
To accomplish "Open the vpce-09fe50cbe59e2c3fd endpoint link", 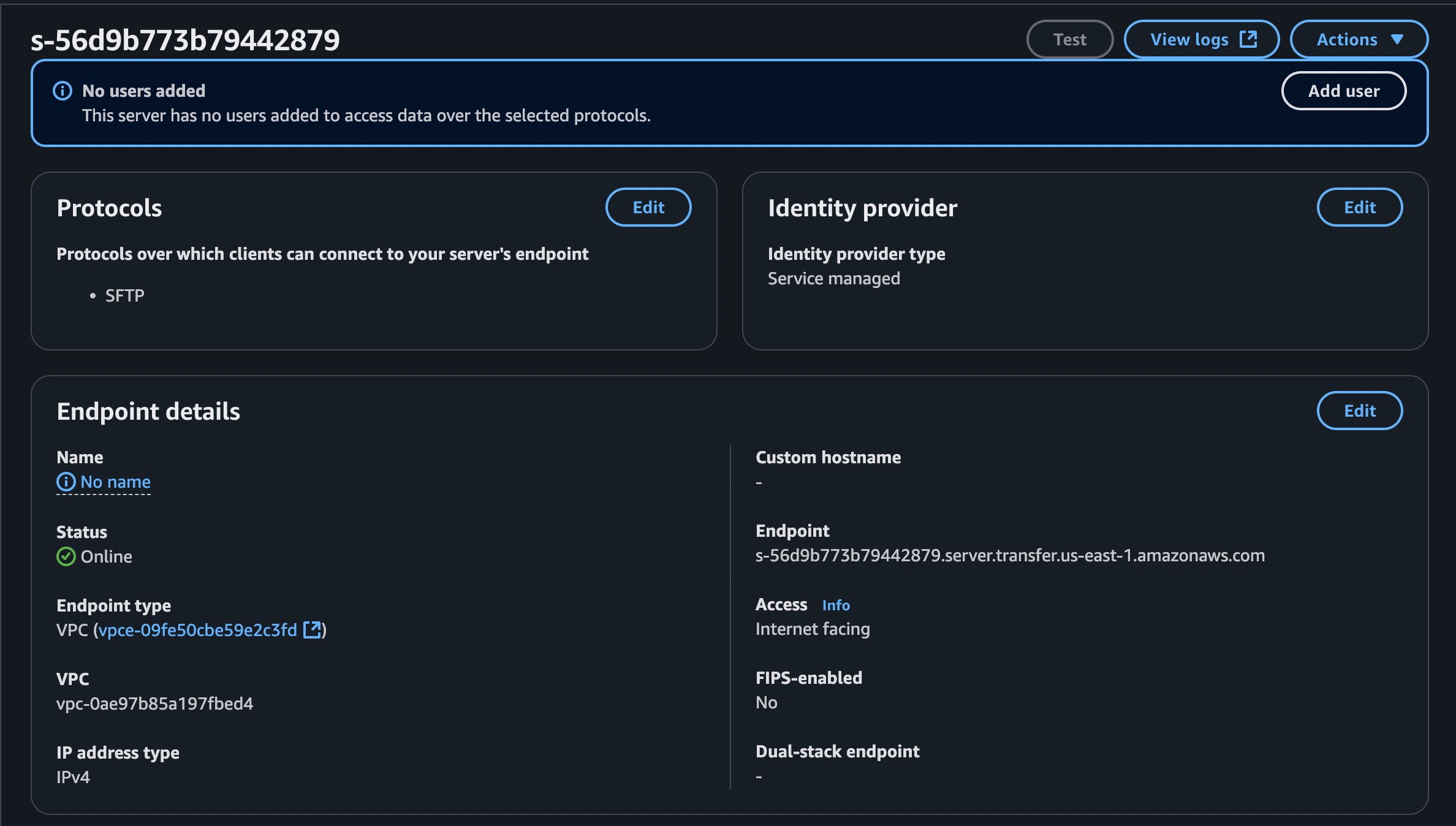I will (x=197, y=630).
